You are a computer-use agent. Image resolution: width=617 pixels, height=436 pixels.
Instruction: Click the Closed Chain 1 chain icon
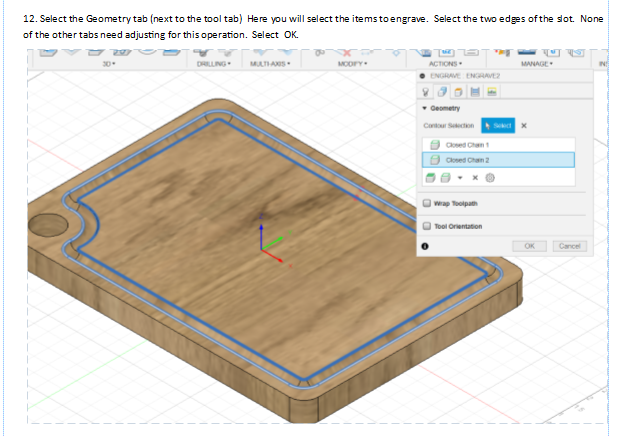(435, 145)
